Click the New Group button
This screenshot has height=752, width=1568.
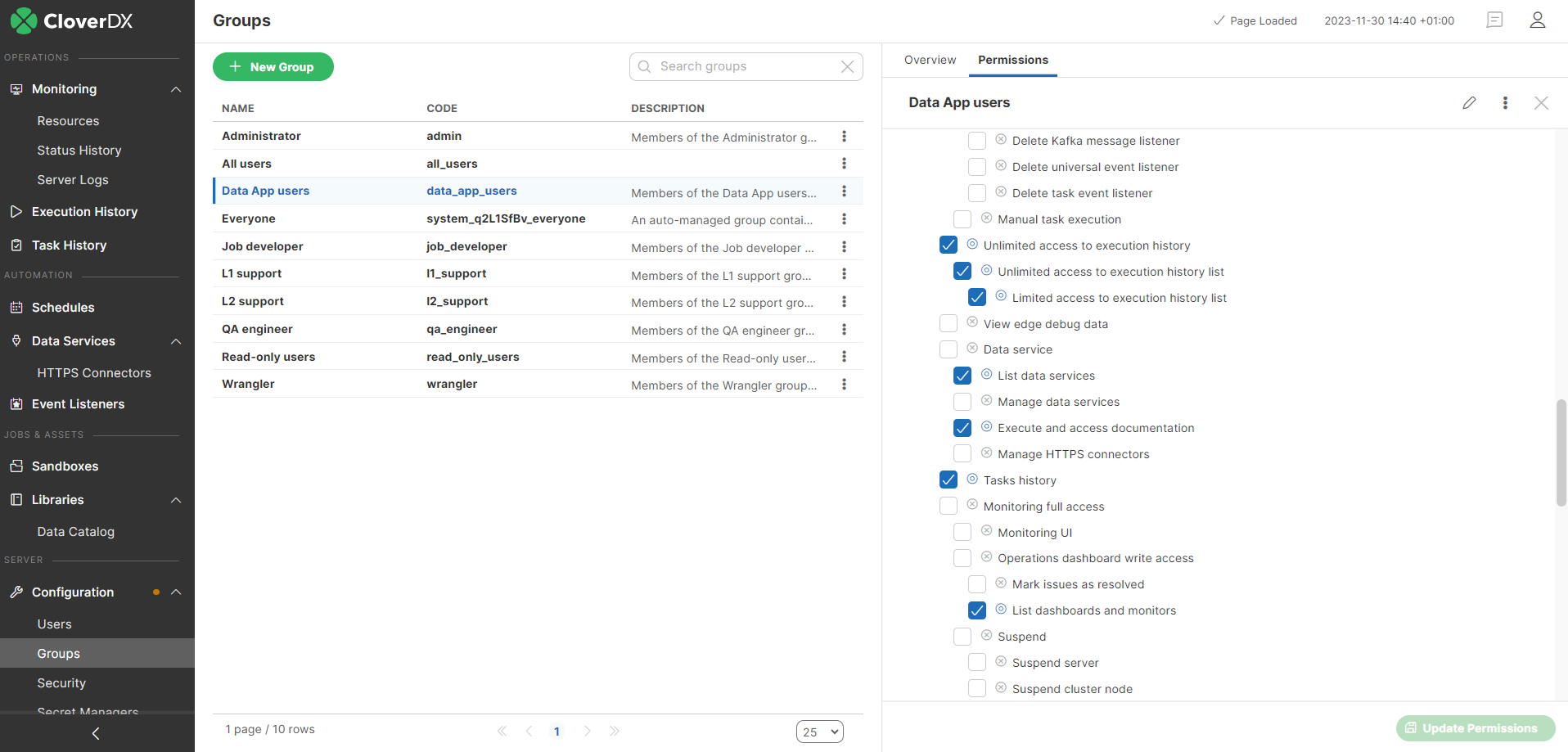pyautogui.click(x=273, y=66)
